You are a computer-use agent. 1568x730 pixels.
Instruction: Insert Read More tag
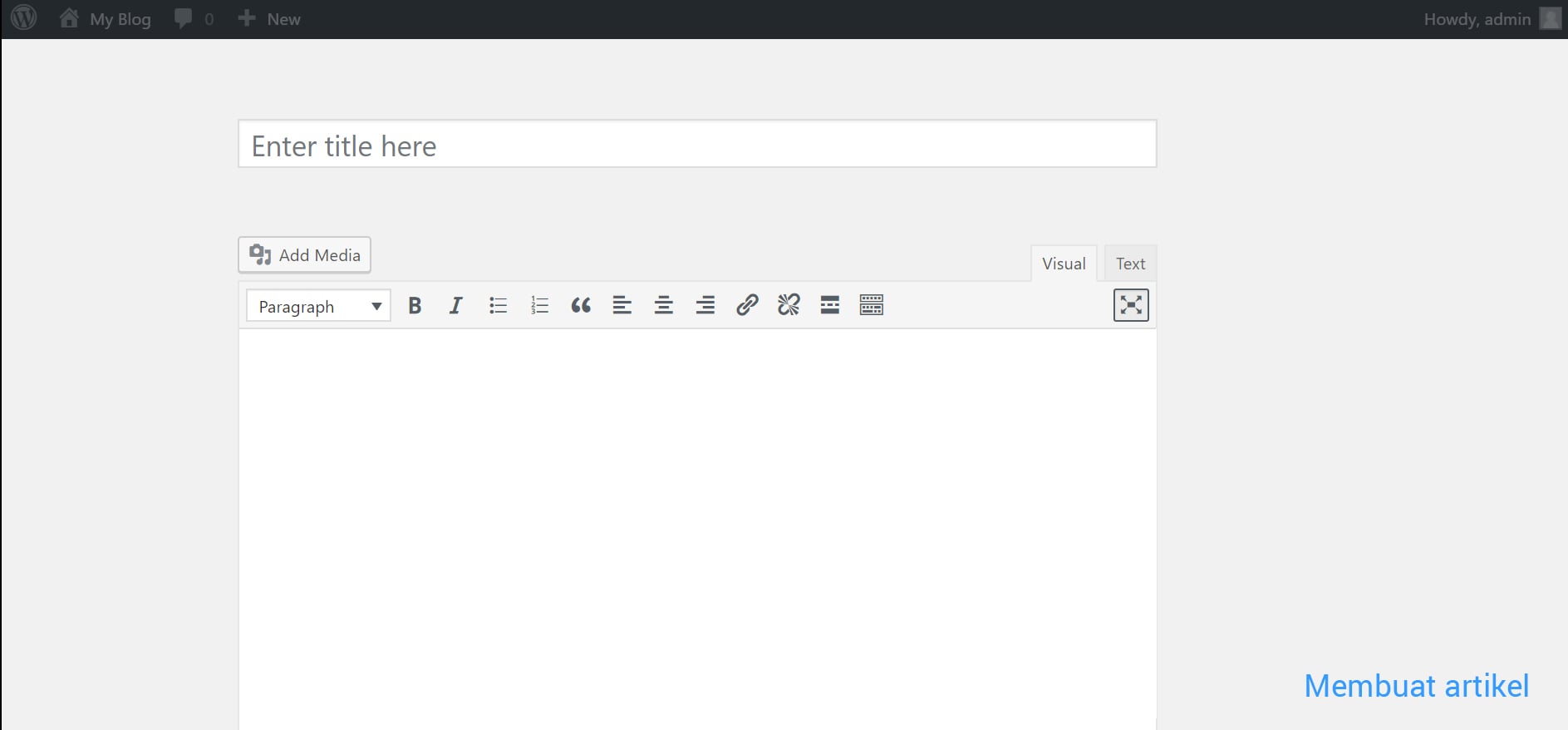tap(830, 305)
